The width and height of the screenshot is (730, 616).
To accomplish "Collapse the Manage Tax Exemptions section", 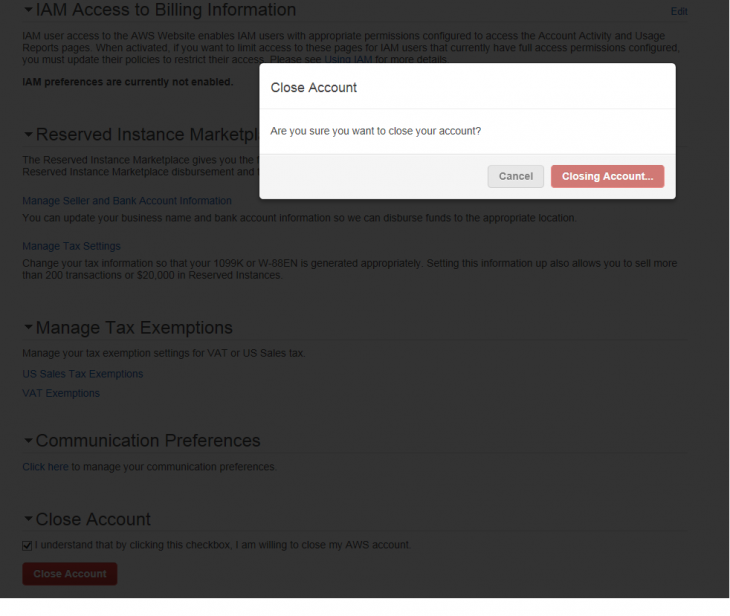I will point(28,328).
